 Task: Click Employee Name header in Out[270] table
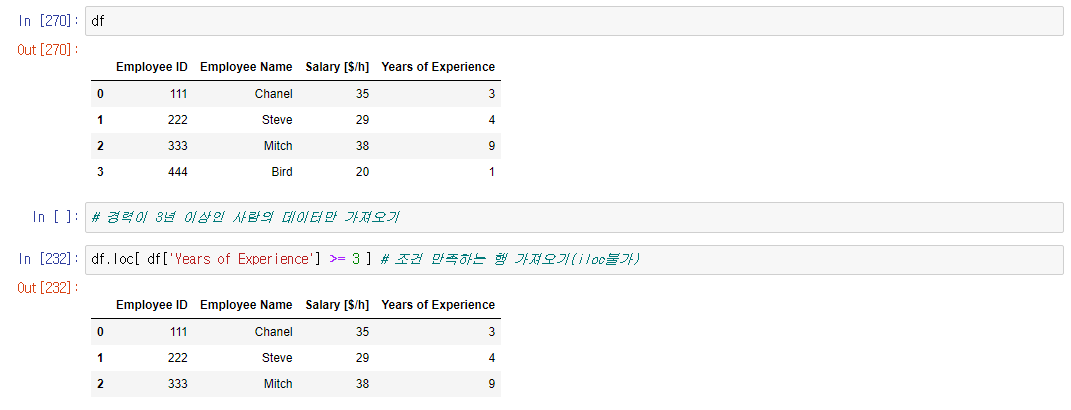click(x=246, y=67)
